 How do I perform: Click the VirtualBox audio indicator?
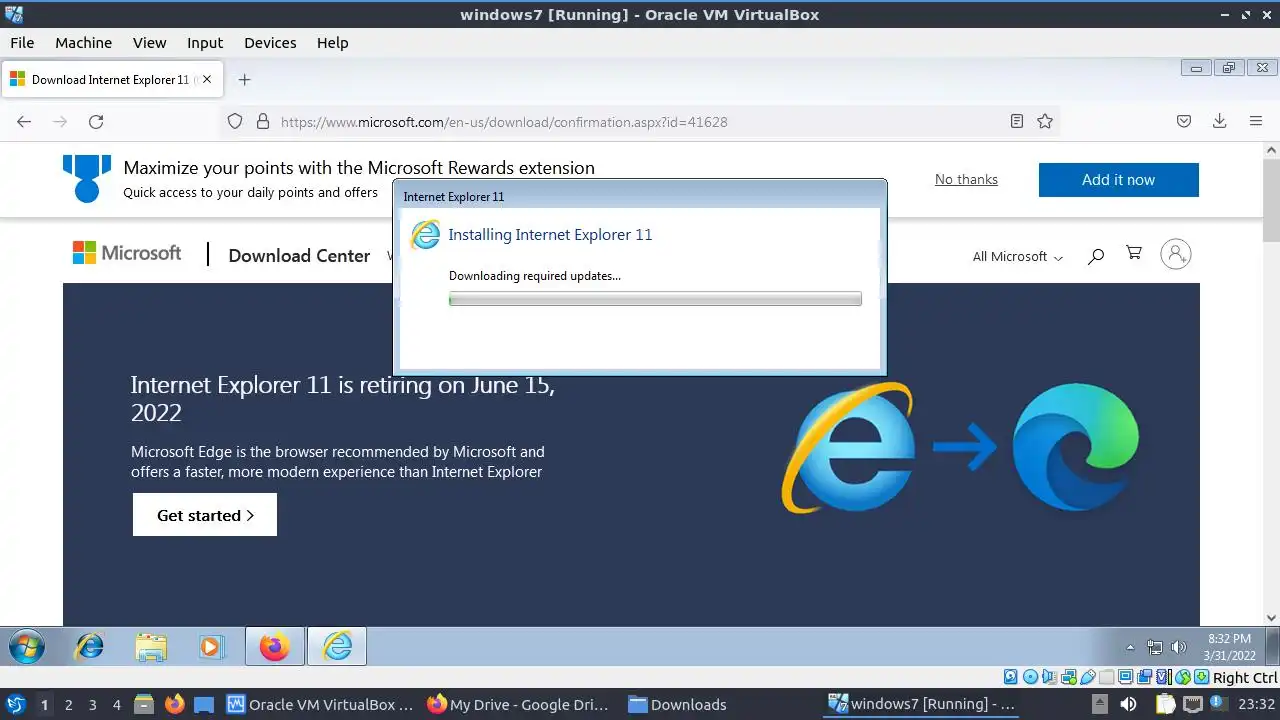point(1050,678)
